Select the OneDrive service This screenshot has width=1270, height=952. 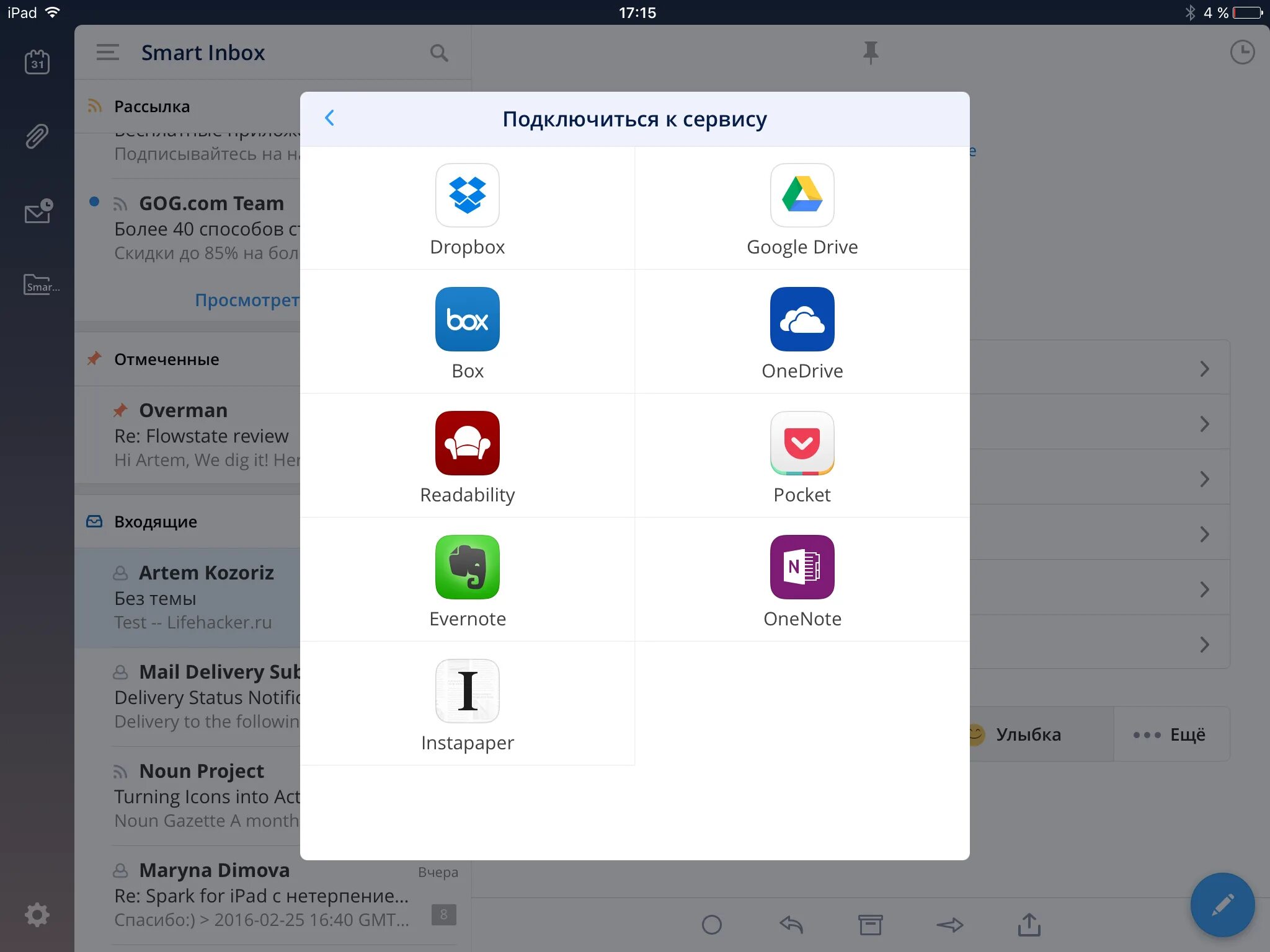802,332
